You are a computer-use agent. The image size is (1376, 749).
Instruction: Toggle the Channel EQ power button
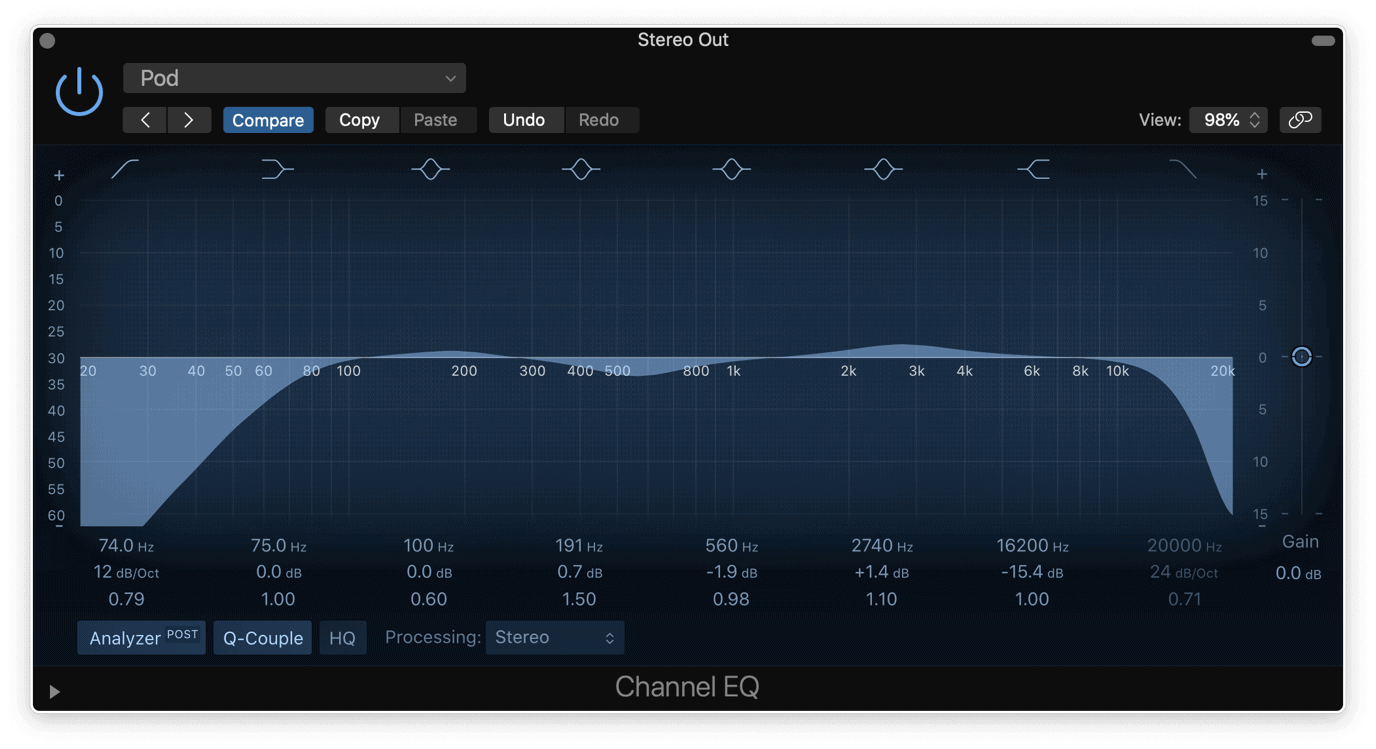(x=79, y=92)
